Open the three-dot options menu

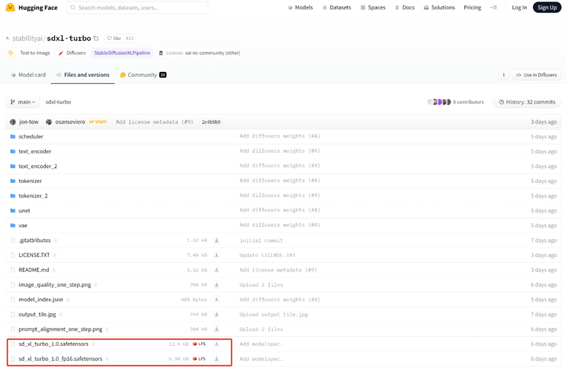click(x=503, y=75)
